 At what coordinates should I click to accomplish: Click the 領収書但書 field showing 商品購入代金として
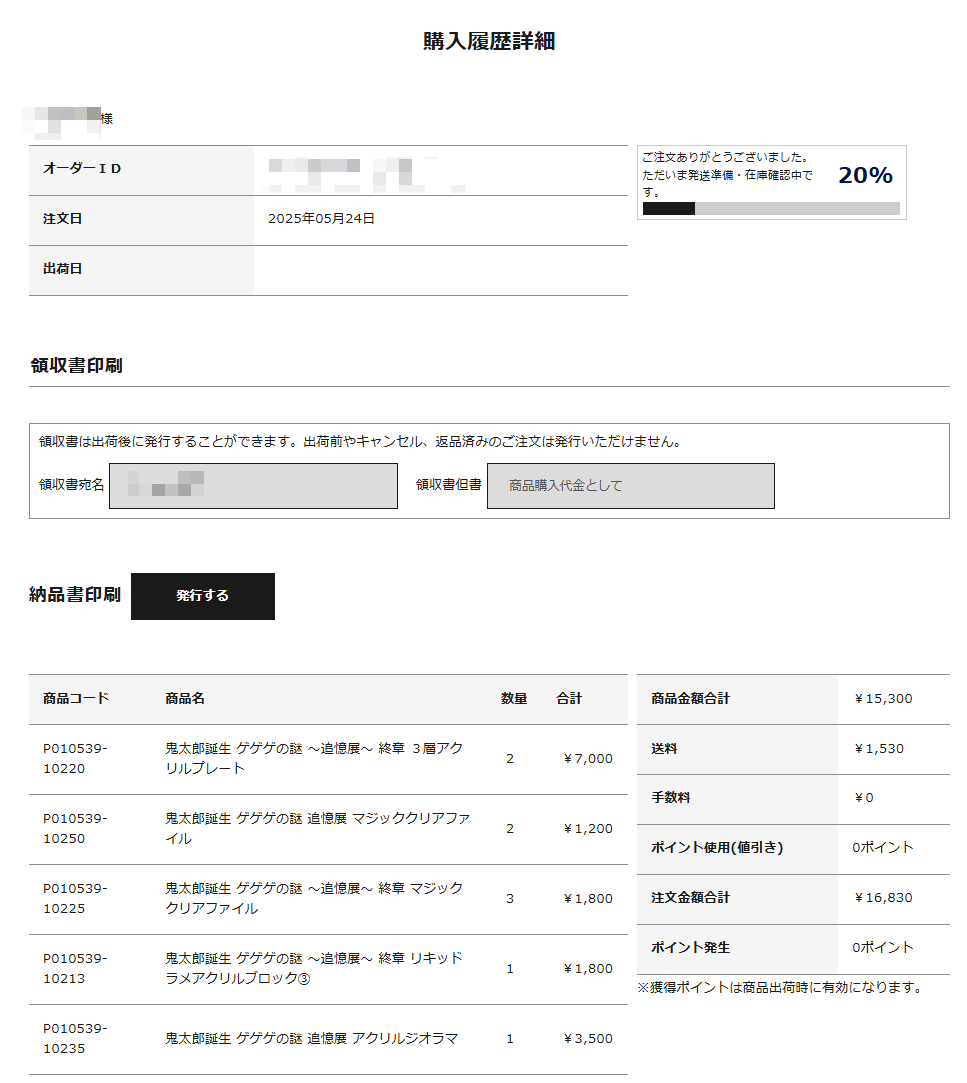[x=630, y=486]
